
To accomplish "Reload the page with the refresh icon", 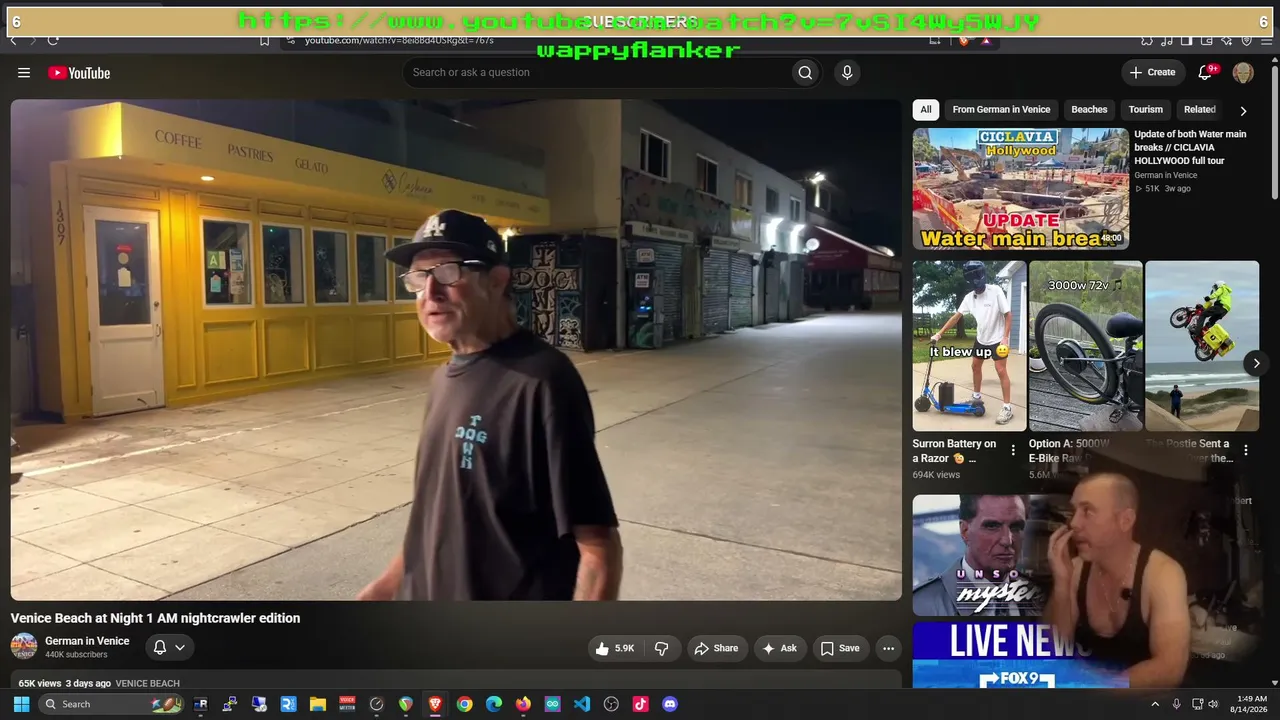I will point(53,41).
